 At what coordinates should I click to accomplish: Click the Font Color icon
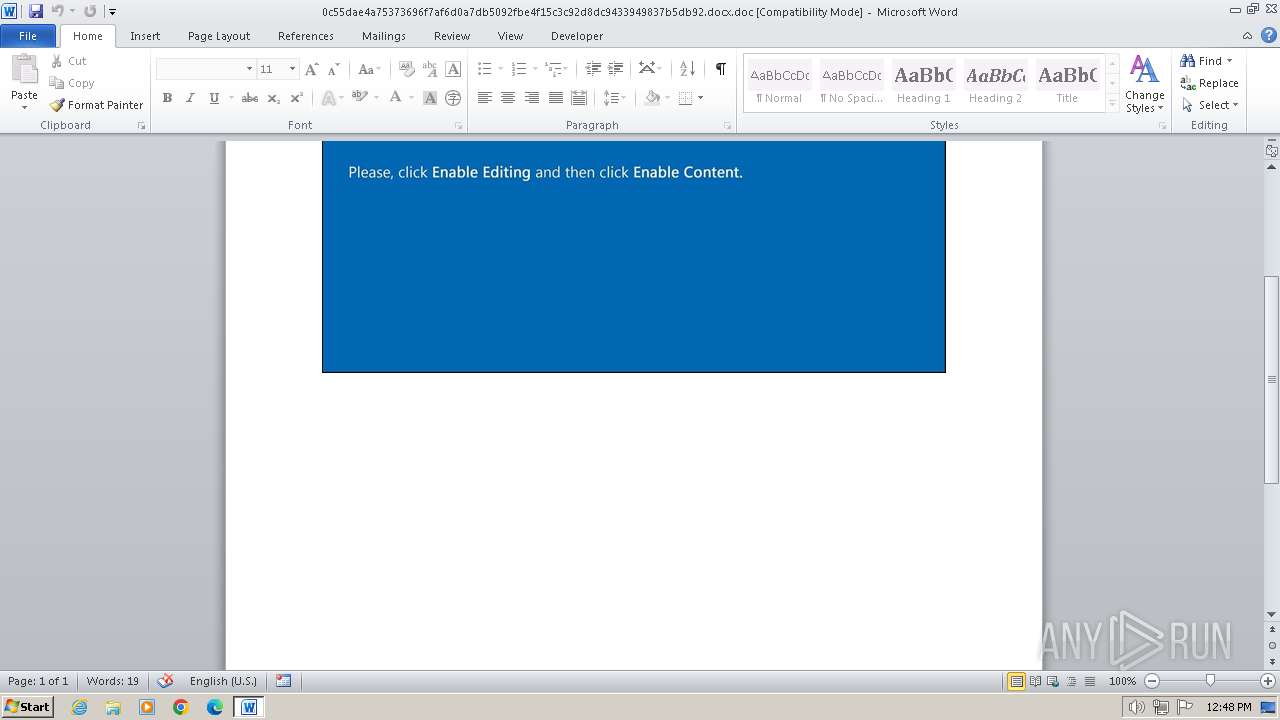coord(396,98)
